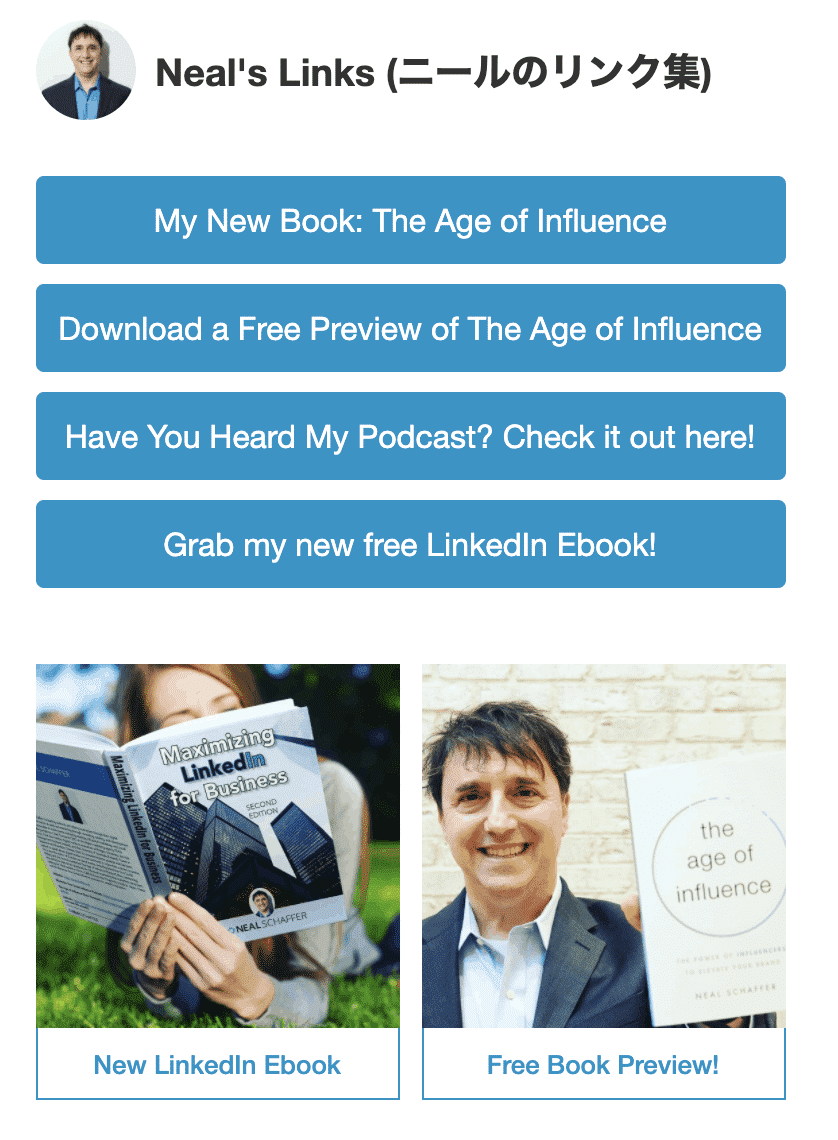Screen dimensions: 838x1140
Task: Click the Neal's Links page title
Action: pyautogui.click(x=433, y=73)
